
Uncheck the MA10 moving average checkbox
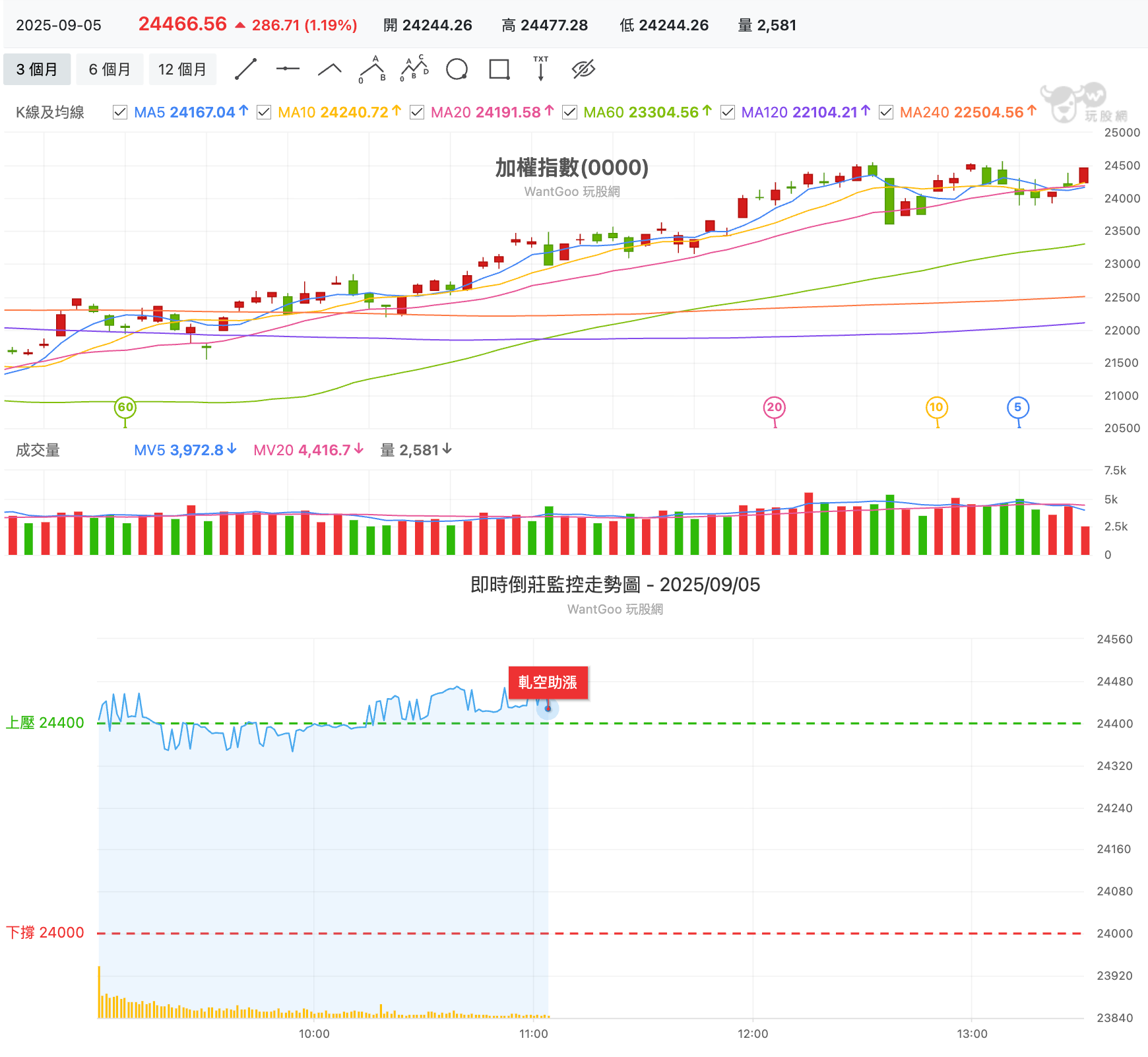264,112
